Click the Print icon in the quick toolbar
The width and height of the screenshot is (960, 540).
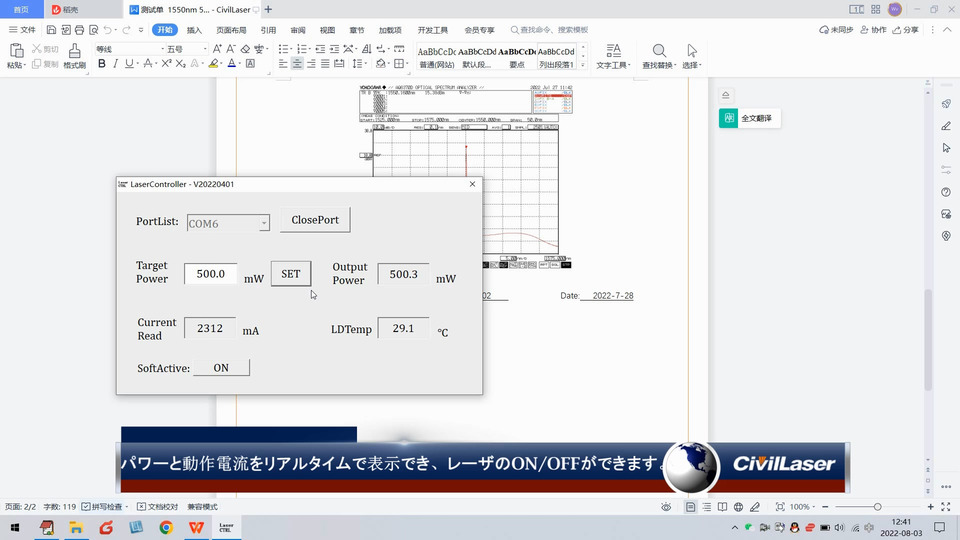click(80, 29)
